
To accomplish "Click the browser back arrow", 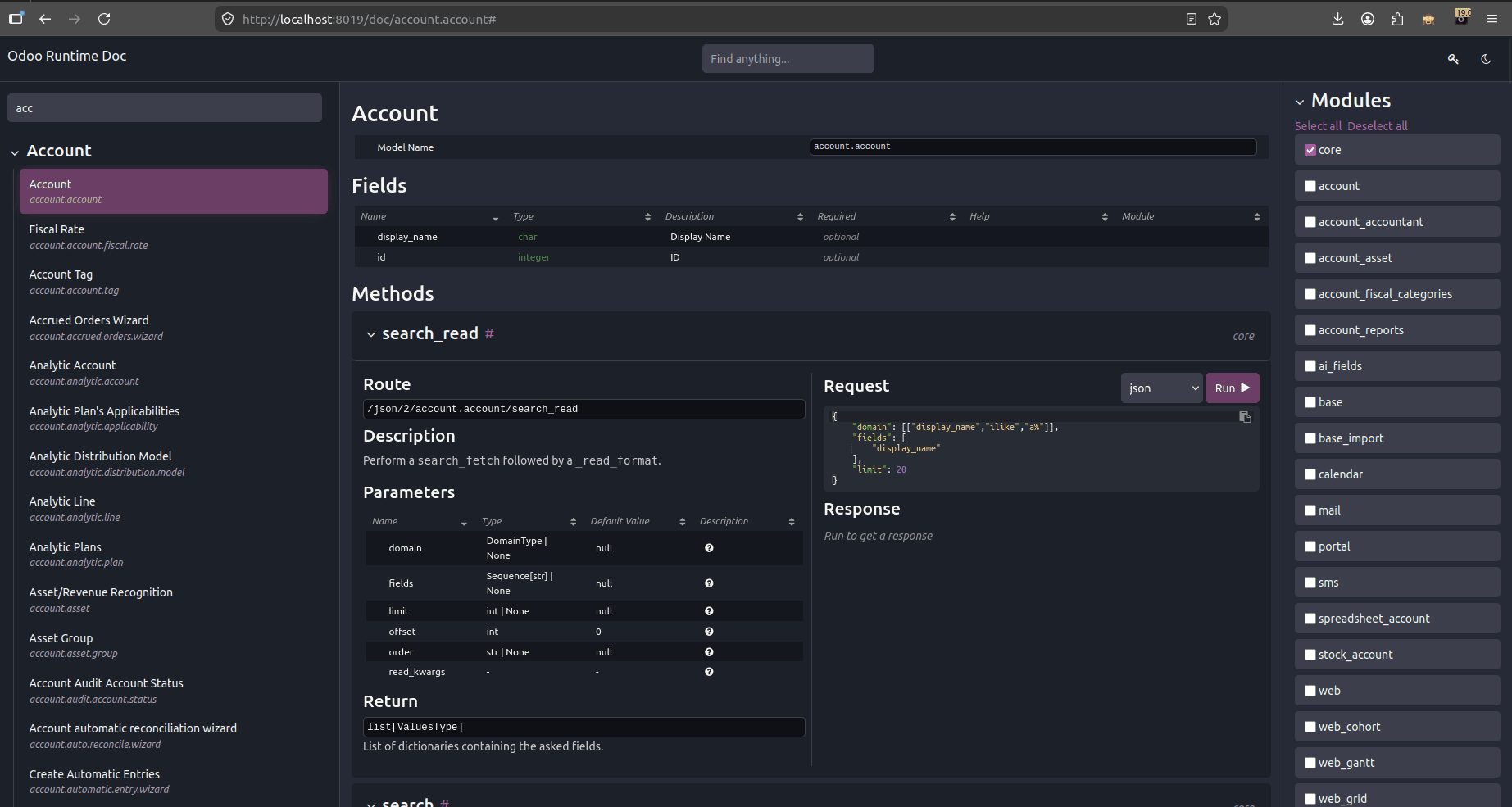I will click(45, 19).
